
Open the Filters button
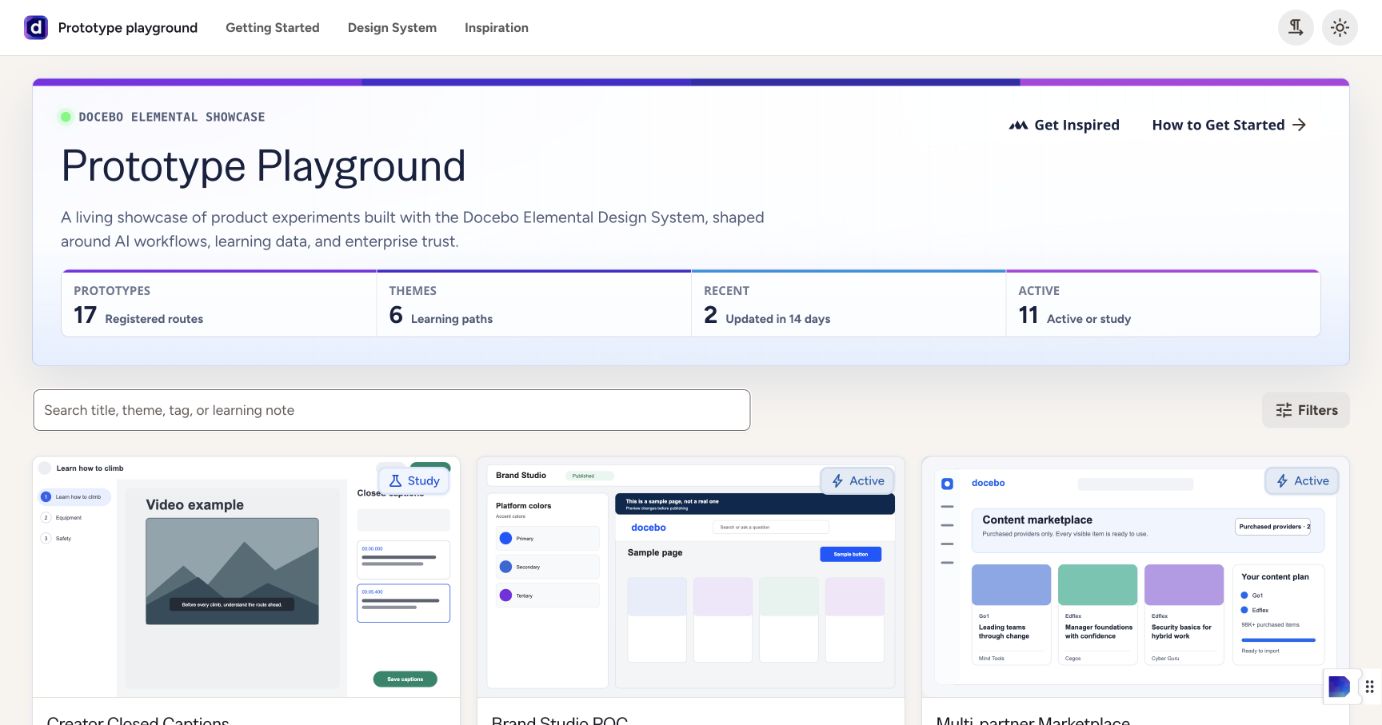(1306, 410)
